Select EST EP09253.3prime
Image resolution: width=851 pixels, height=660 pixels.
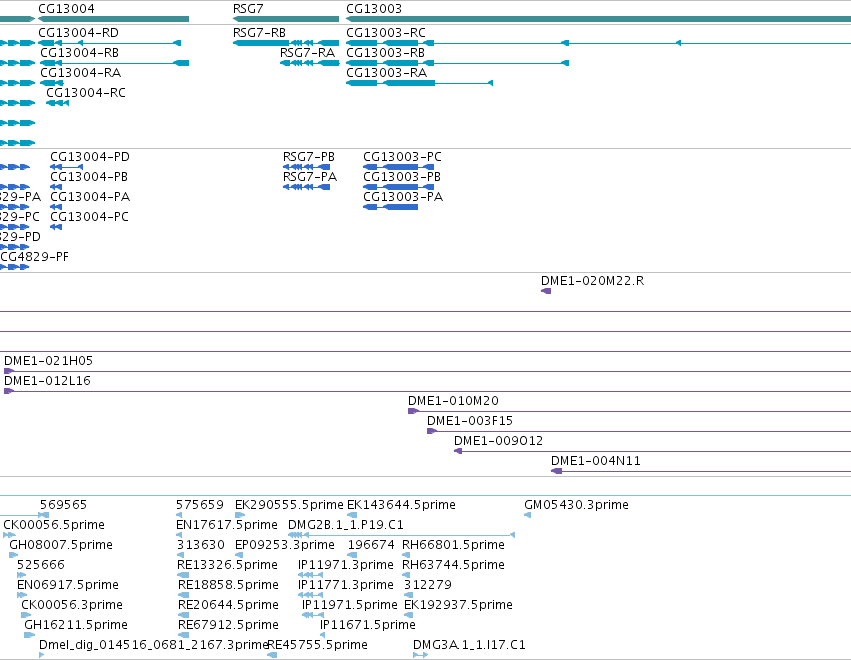click(x=285, y=545)
